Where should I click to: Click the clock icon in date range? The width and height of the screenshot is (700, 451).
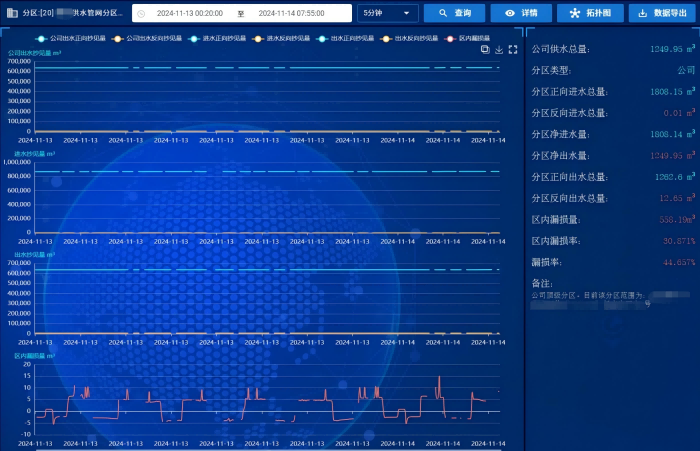tap(142, 13)
